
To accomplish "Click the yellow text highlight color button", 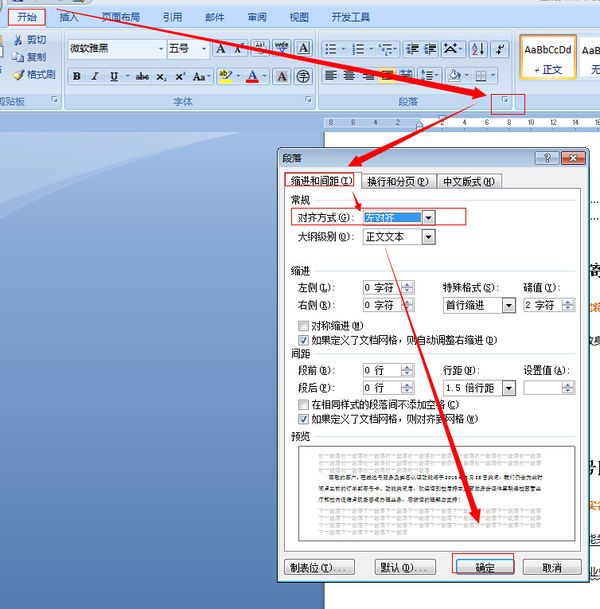I will pos(225,76).
